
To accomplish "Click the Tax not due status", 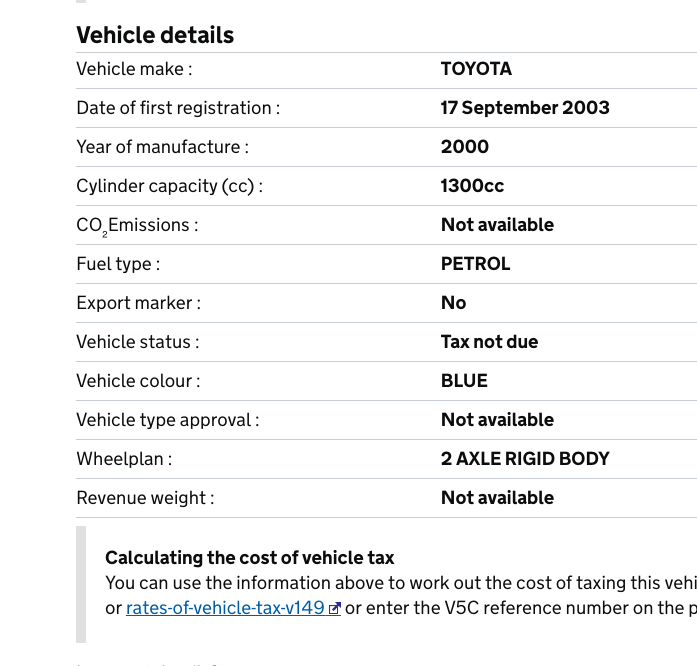I will point(489,342).
